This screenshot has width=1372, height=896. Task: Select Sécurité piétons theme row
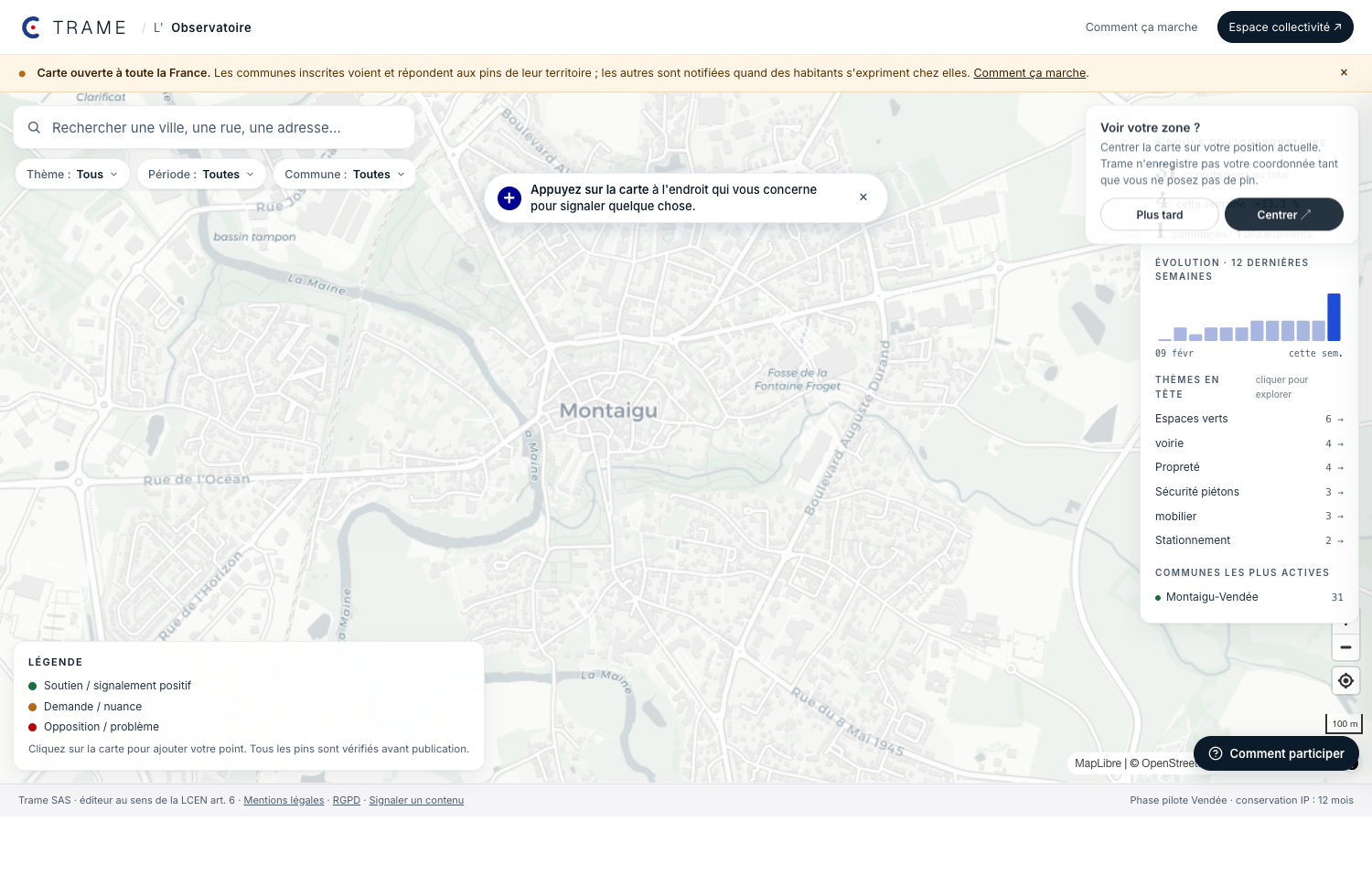pos(1249,492)
